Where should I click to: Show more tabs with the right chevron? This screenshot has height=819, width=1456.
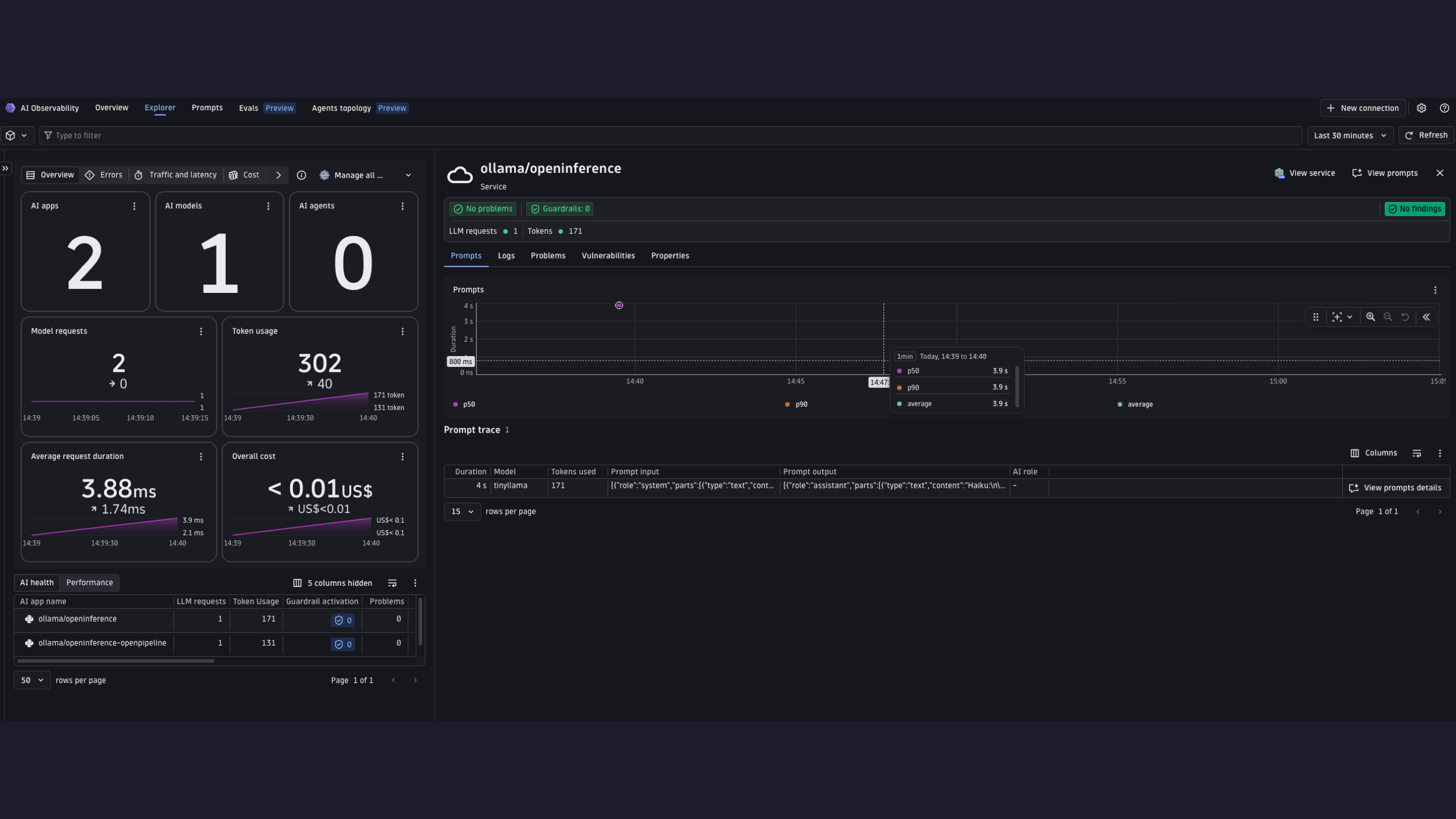(x=279, y=175)
